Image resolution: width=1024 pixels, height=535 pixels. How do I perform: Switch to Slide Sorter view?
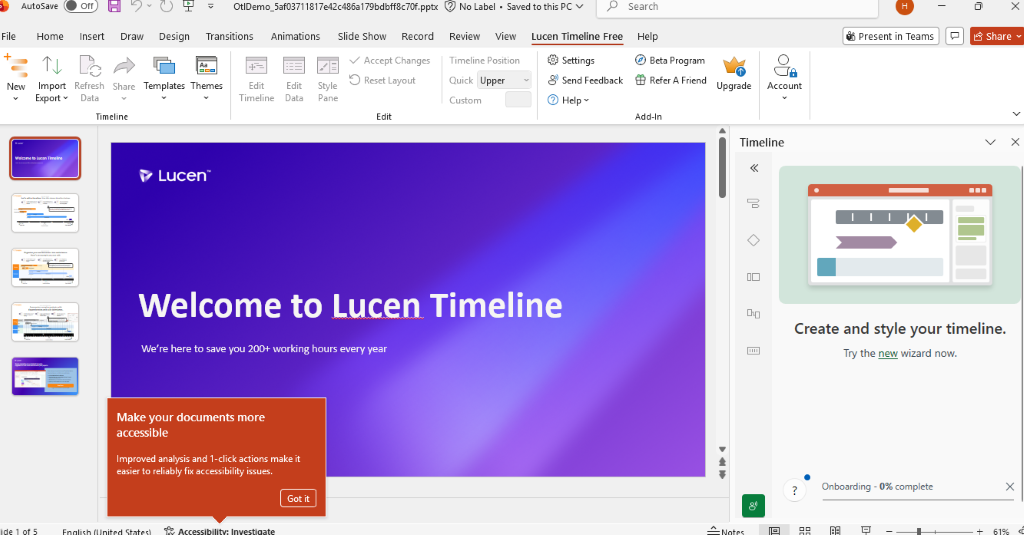(x=805, y=530)
